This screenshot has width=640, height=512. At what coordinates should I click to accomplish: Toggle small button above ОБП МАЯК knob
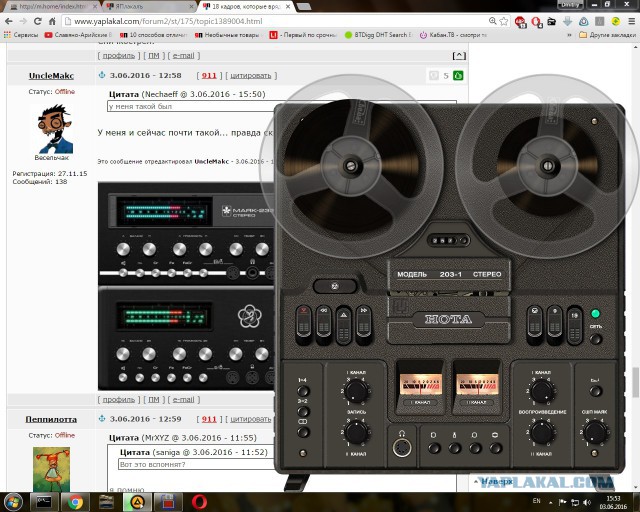click(596, 391)
